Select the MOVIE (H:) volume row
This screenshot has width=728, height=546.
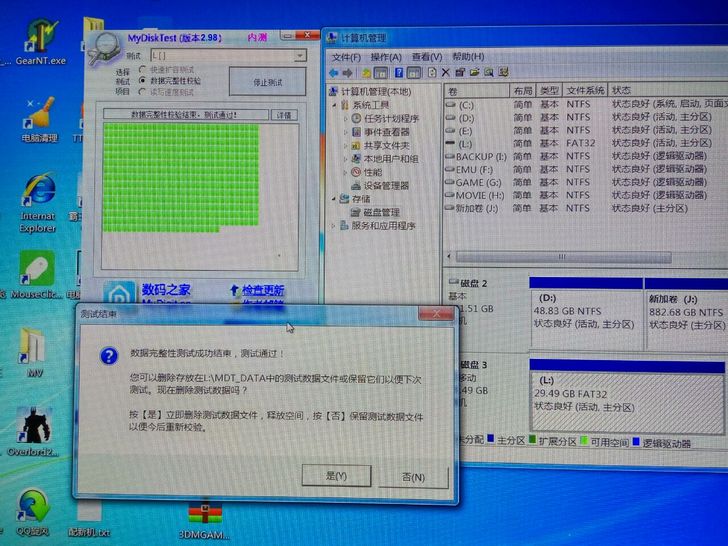pos(586,195)
